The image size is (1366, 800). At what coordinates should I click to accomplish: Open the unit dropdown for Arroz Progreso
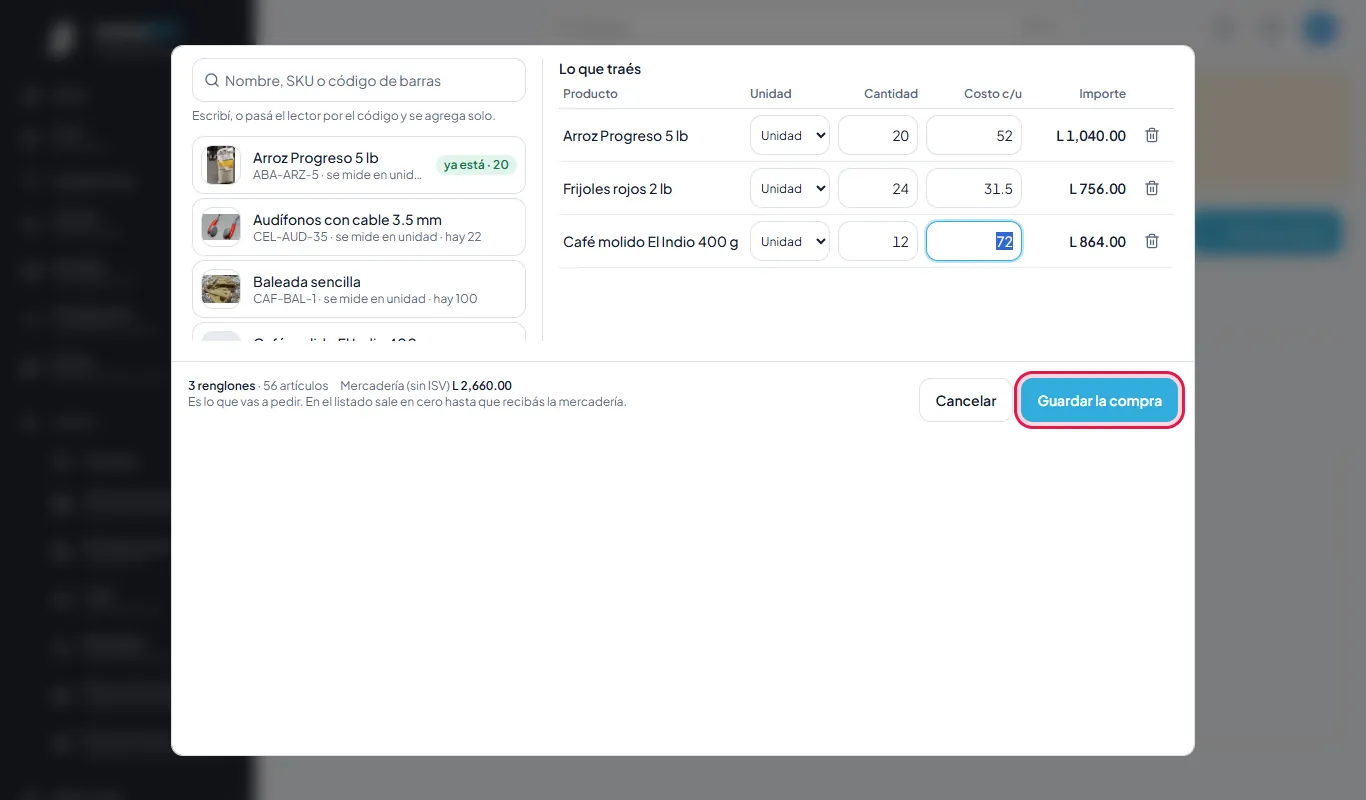(790, 135)
